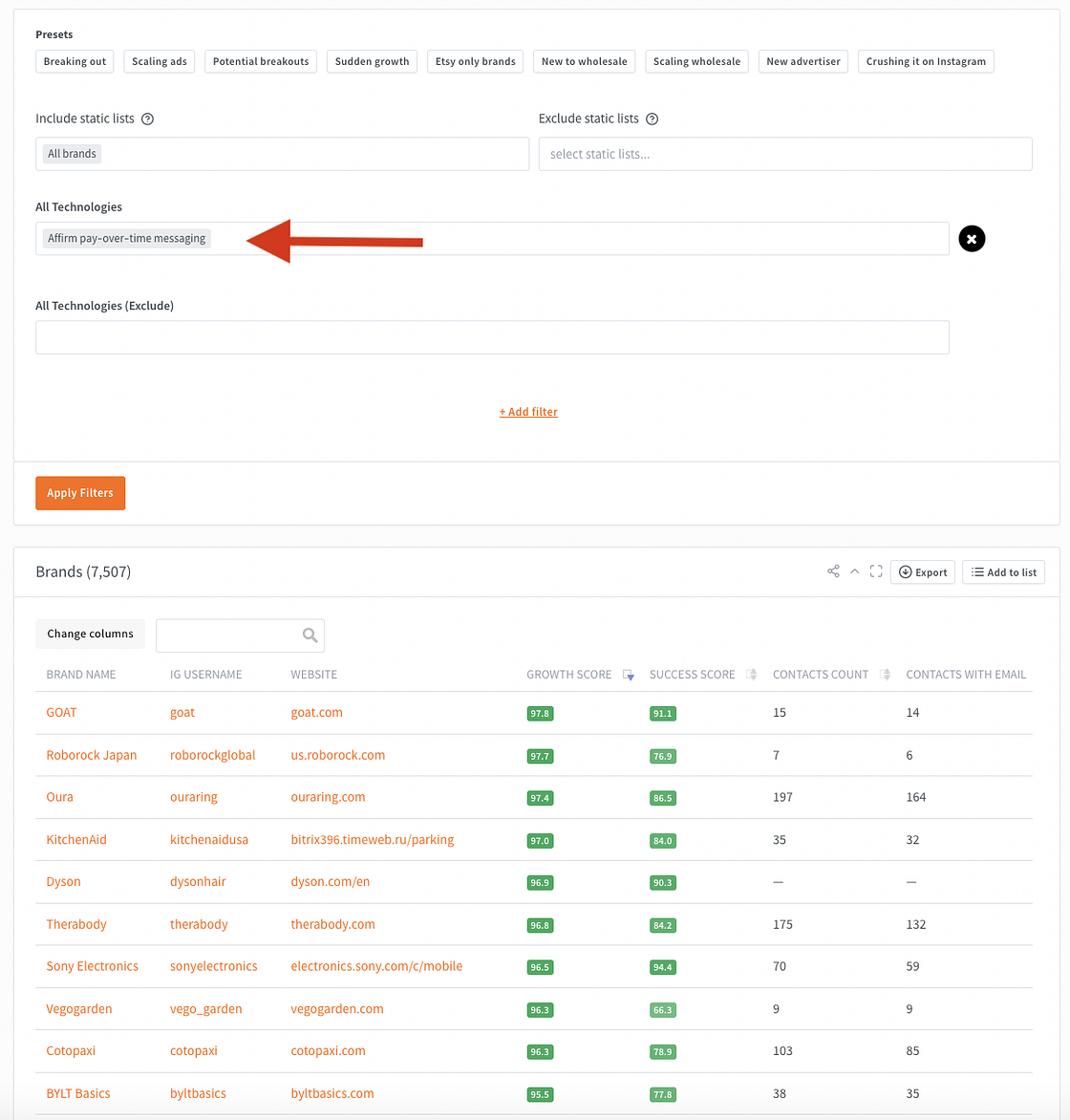
Task: Sort by the Growth Score sort icon
Action: tap(629, 675)
